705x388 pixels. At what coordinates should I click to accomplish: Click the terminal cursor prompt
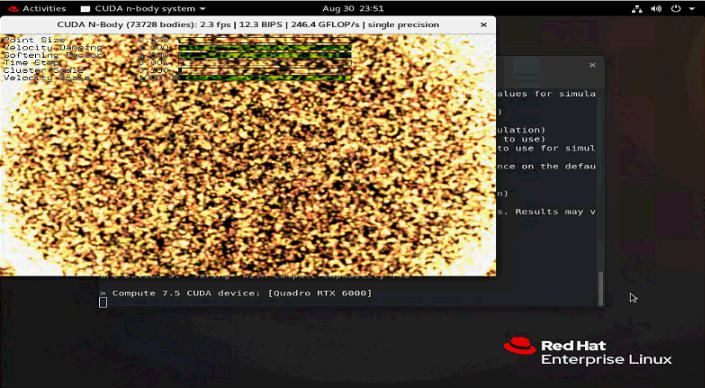(103, 303)
